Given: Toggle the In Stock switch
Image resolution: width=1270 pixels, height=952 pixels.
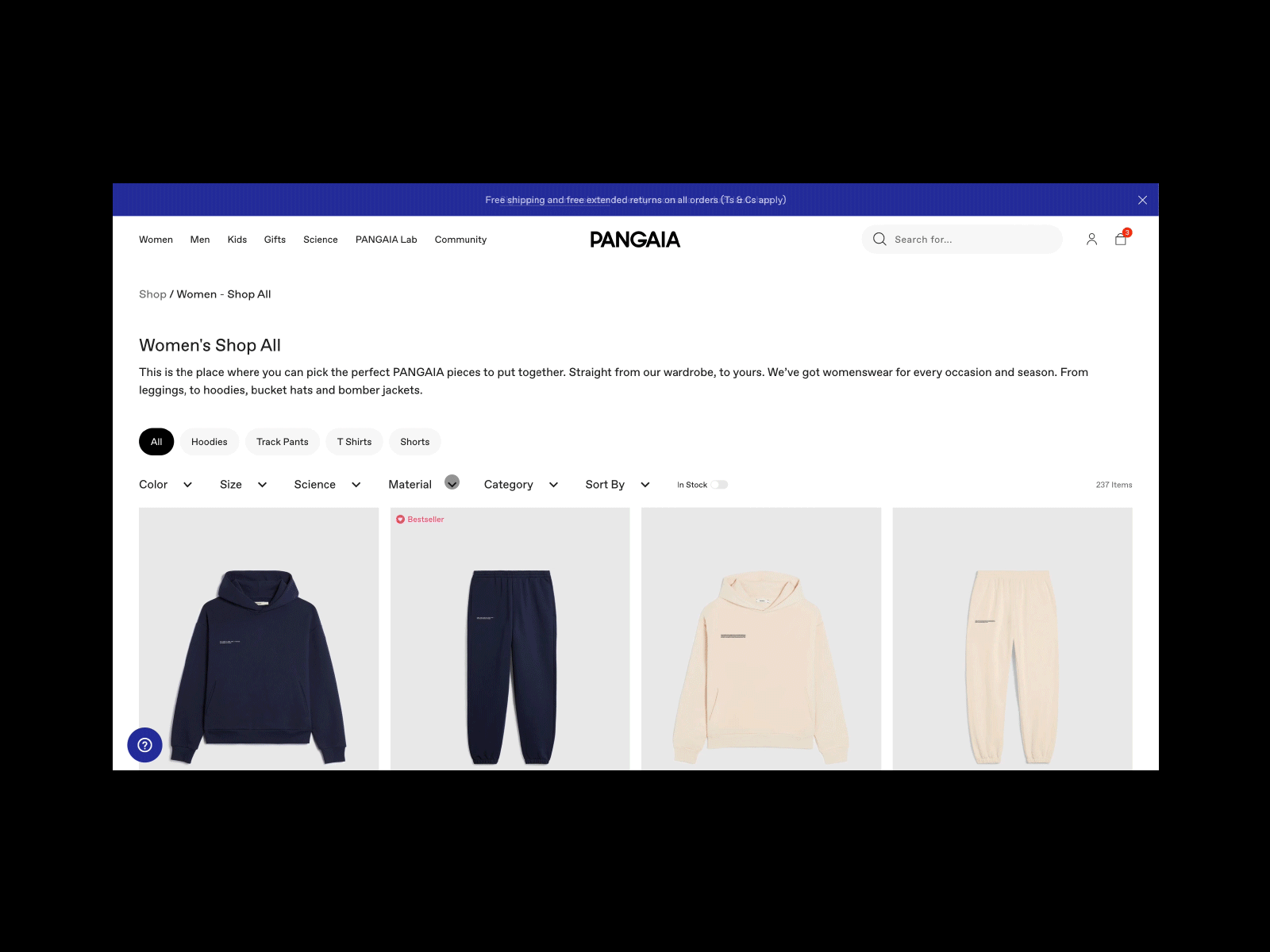Looking at the screenshot, I should pyautogui.click(x=719, y=485).
